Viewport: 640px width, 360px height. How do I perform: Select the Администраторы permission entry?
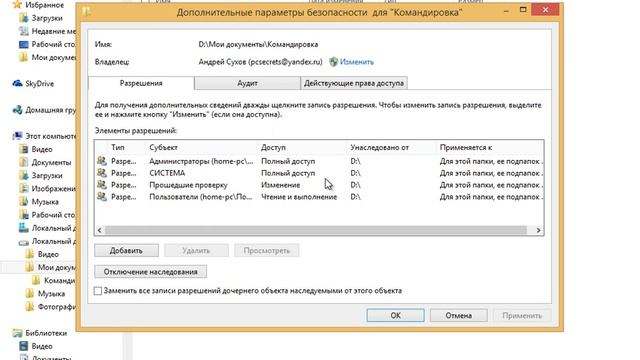[319, 161]
